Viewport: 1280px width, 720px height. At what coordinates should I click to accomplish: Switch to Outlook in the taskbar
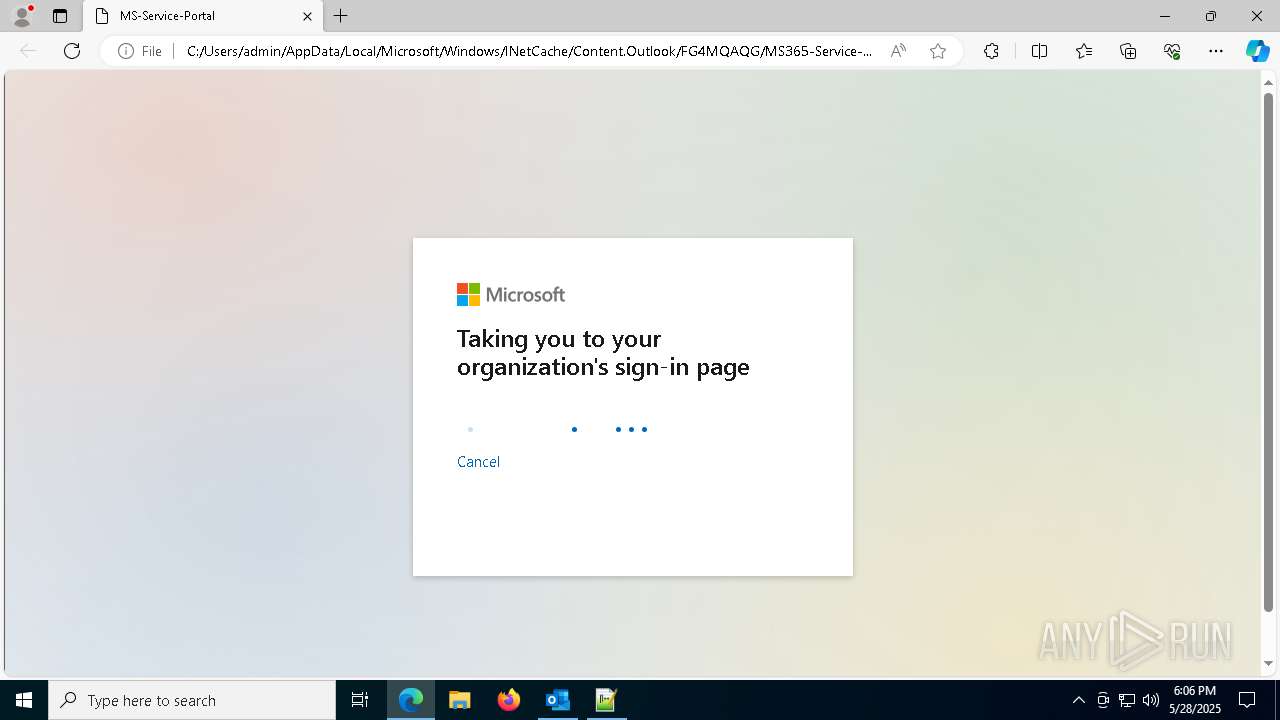557,700
